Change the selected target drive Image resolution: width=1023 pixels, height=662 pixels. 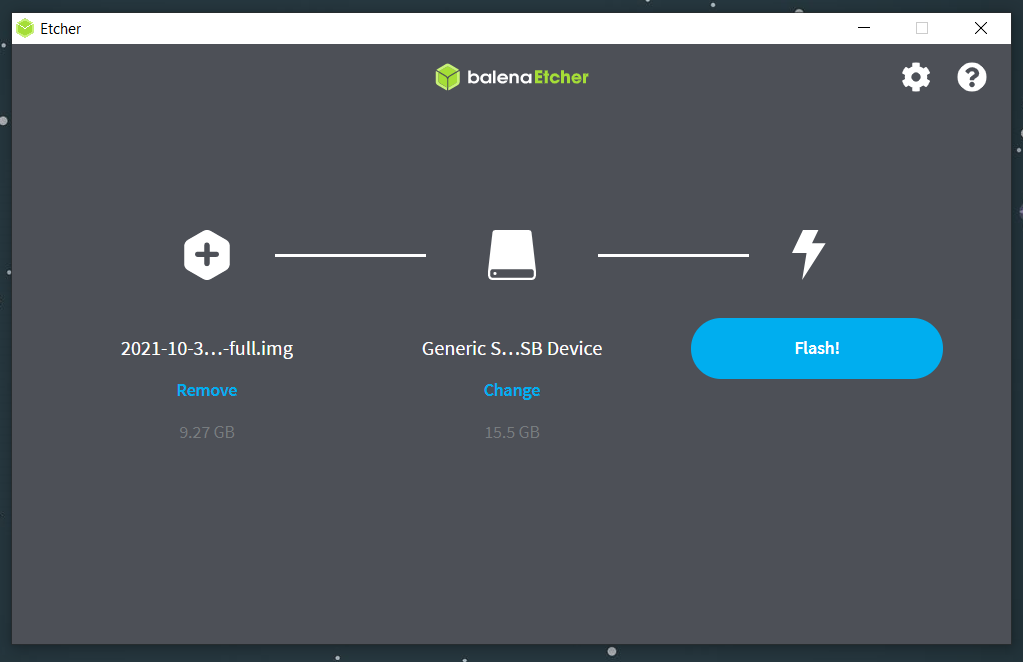click(511, 390)
